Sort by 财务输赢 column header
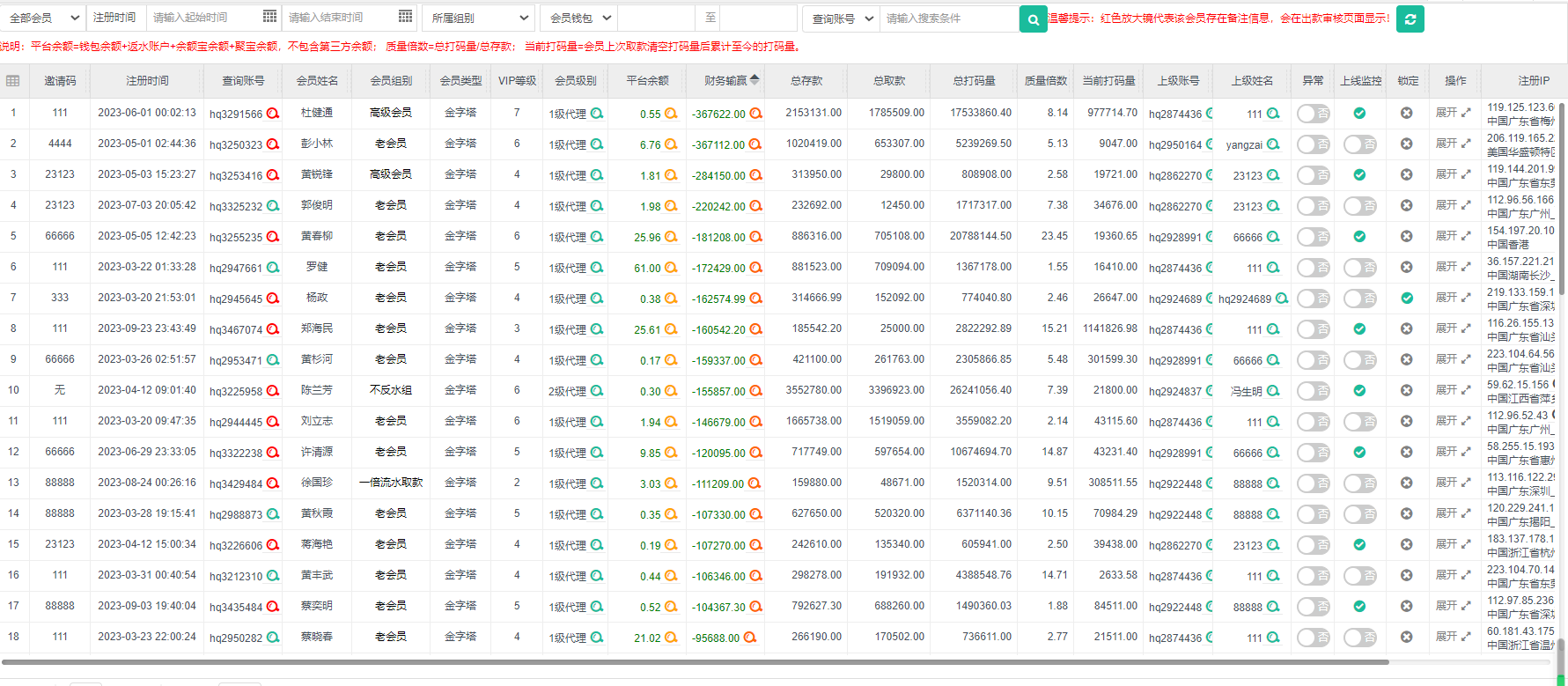 tap(731, 81)
